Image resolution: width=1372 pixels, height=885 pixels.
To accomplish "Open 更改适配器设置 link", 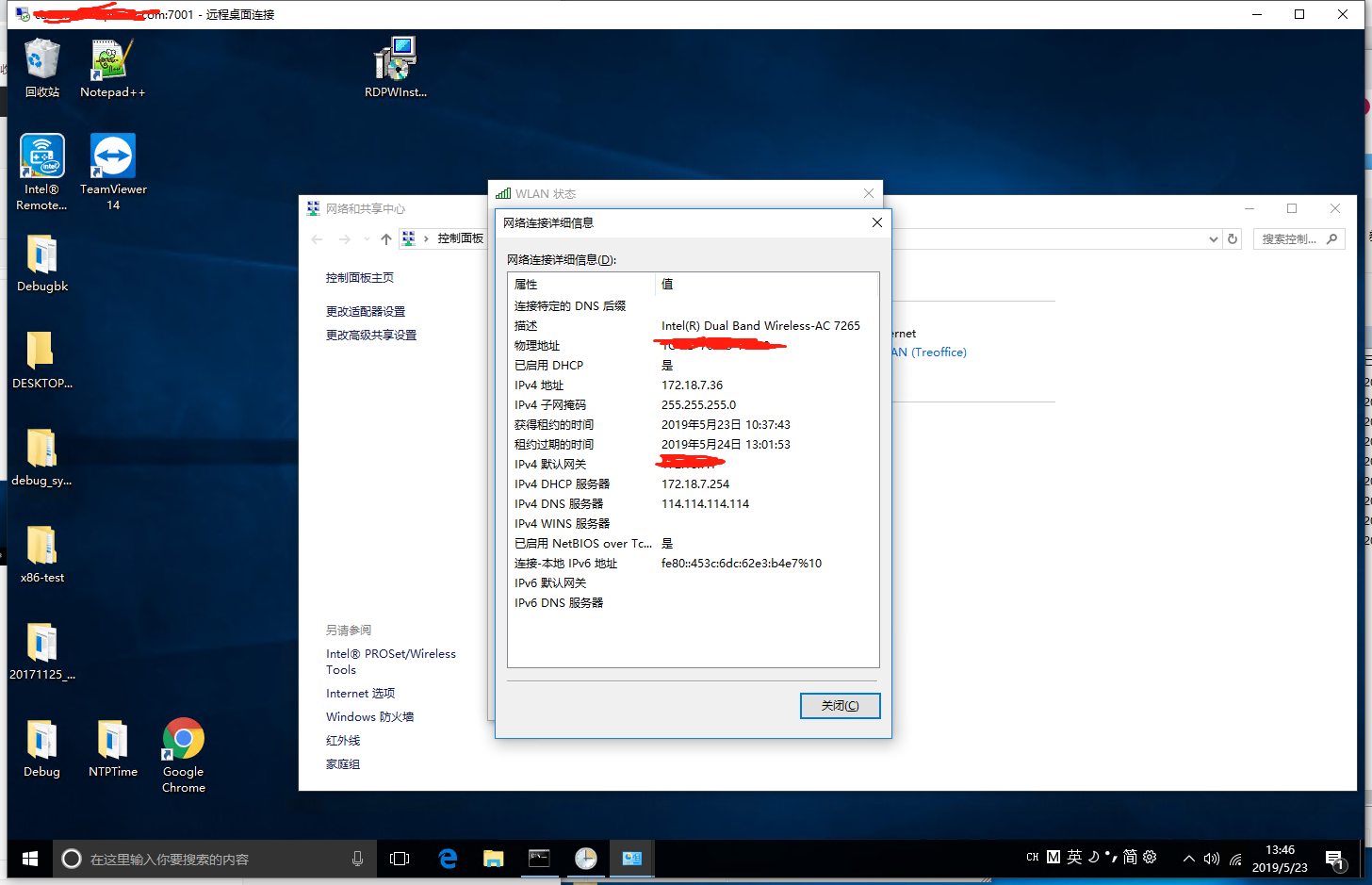I will tap(366, 312).
